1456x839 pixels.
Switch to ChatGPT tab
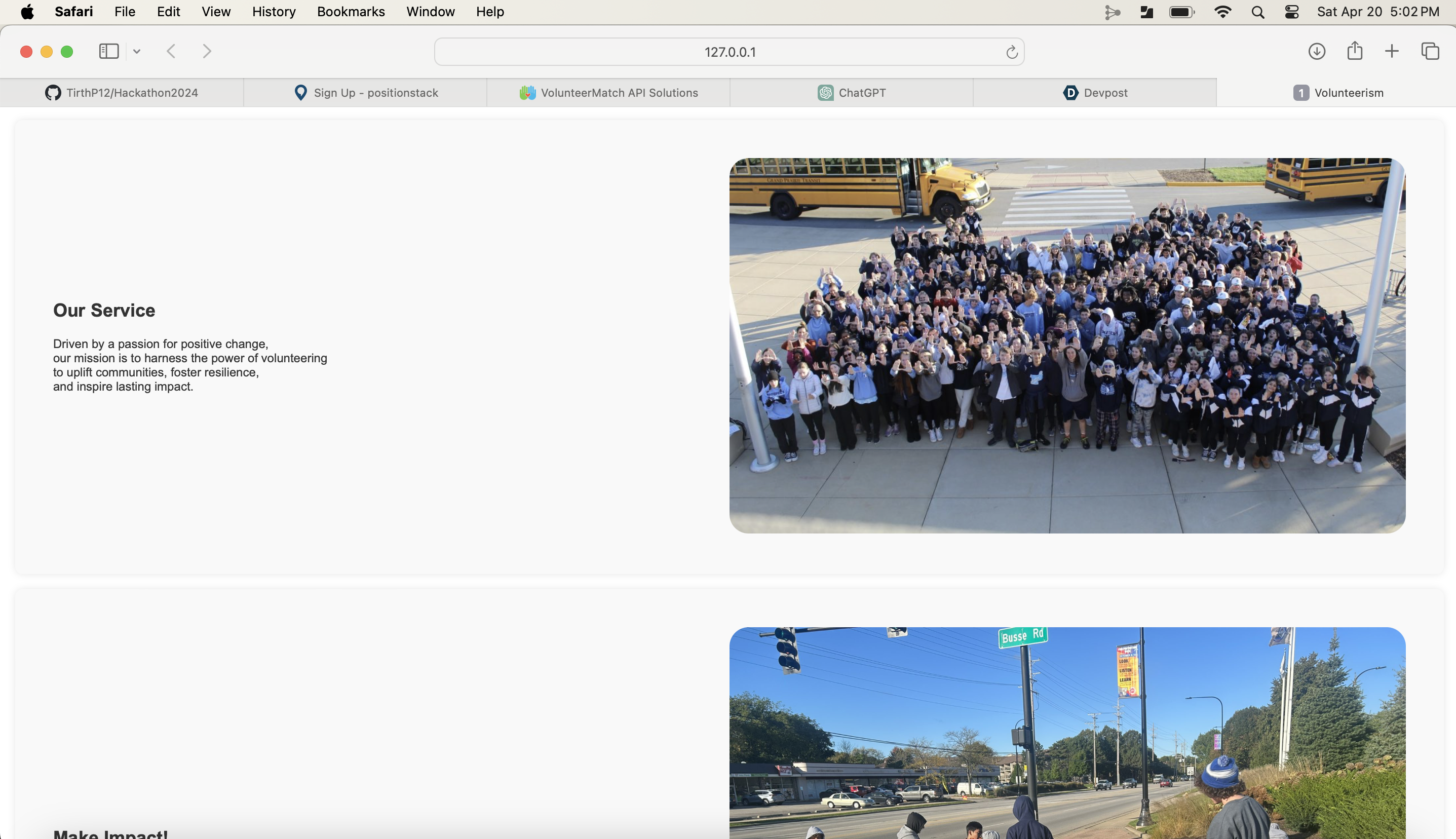click(852, 93)
